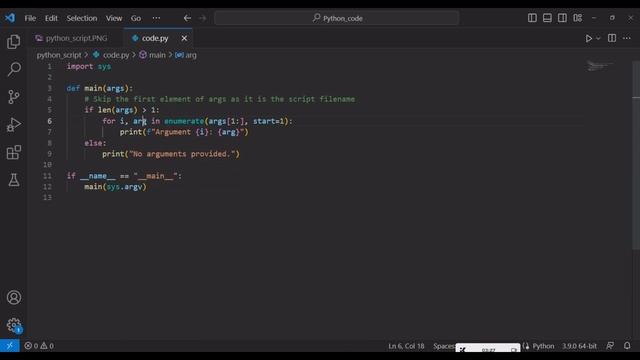Screen dimensions: 640x360
Task: Click line number 3 in the gutter
Action: pos(49,88)
